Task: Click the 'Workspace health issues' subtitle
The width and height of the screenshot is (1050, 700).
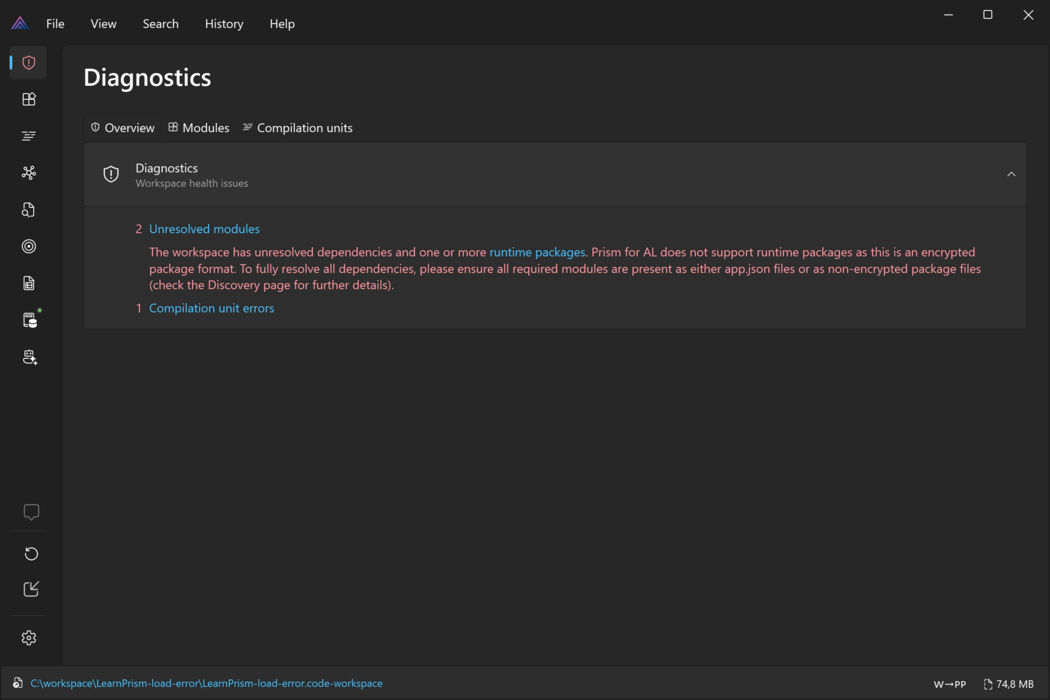Action: 192,184
